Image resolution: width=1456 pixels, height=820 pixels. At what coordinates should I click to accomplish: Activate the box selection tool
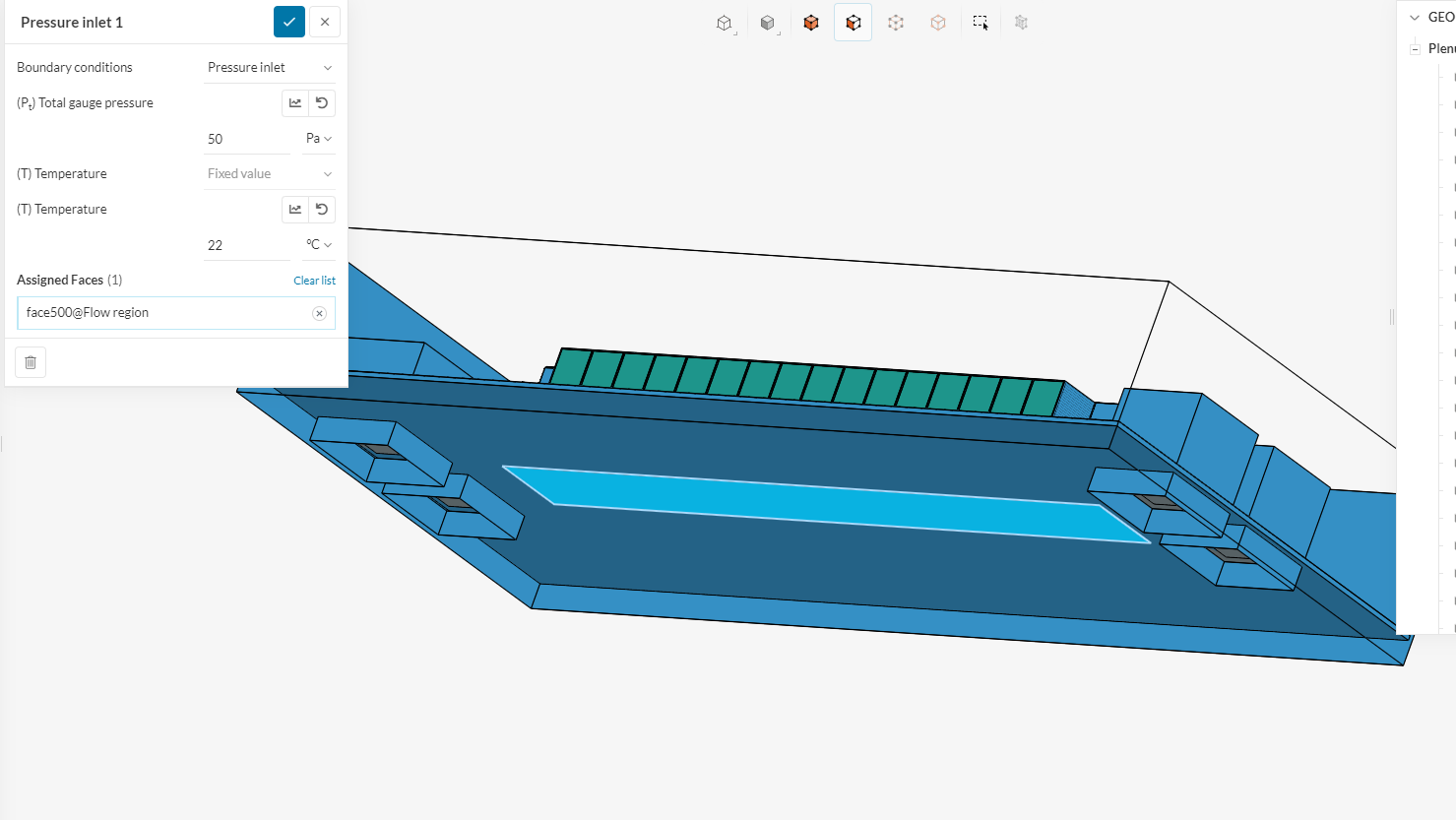point(981,23)
